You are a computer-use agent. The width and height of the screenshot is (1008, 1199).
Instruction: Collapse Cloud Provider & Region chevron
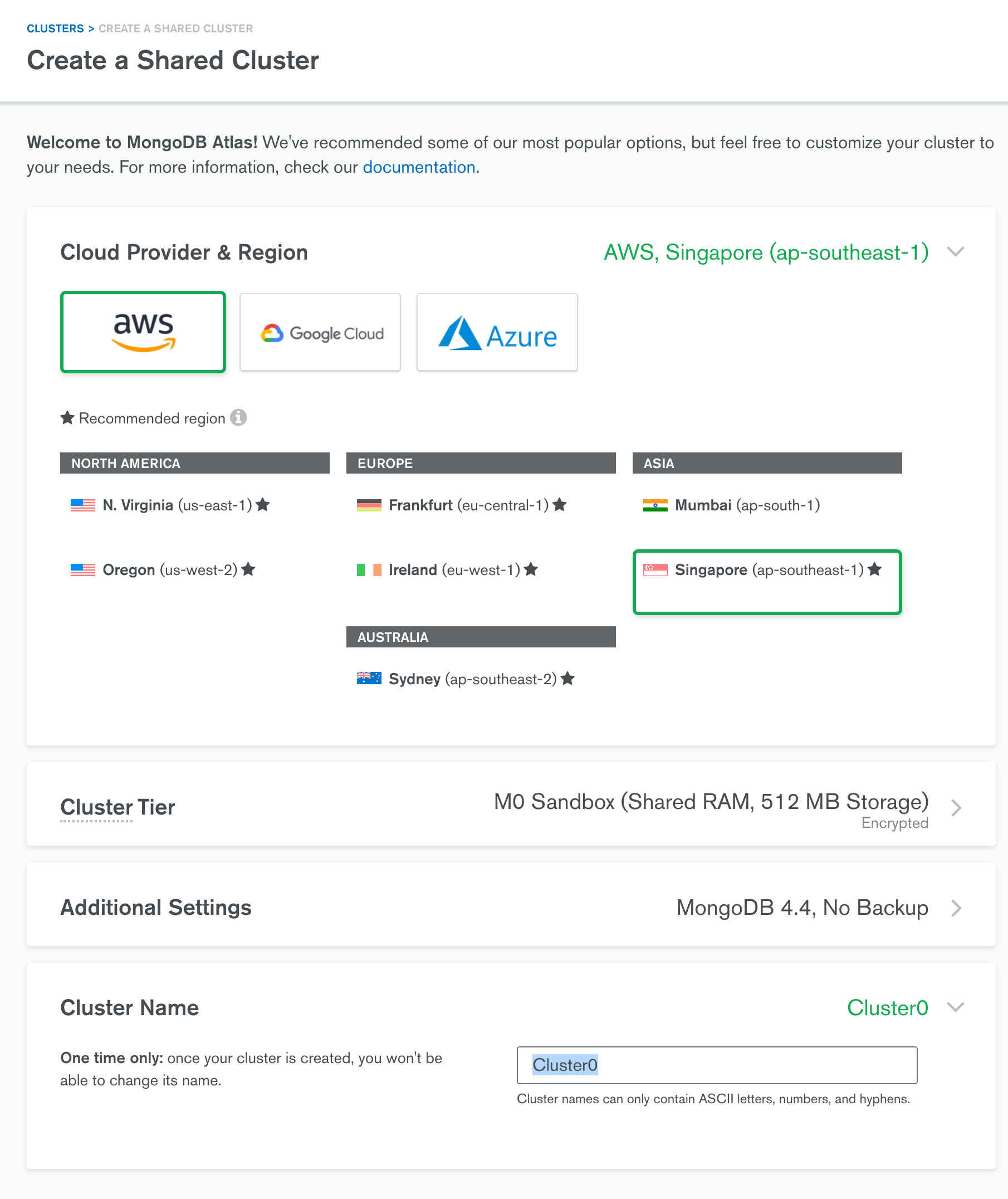click(x=956, y=252)
